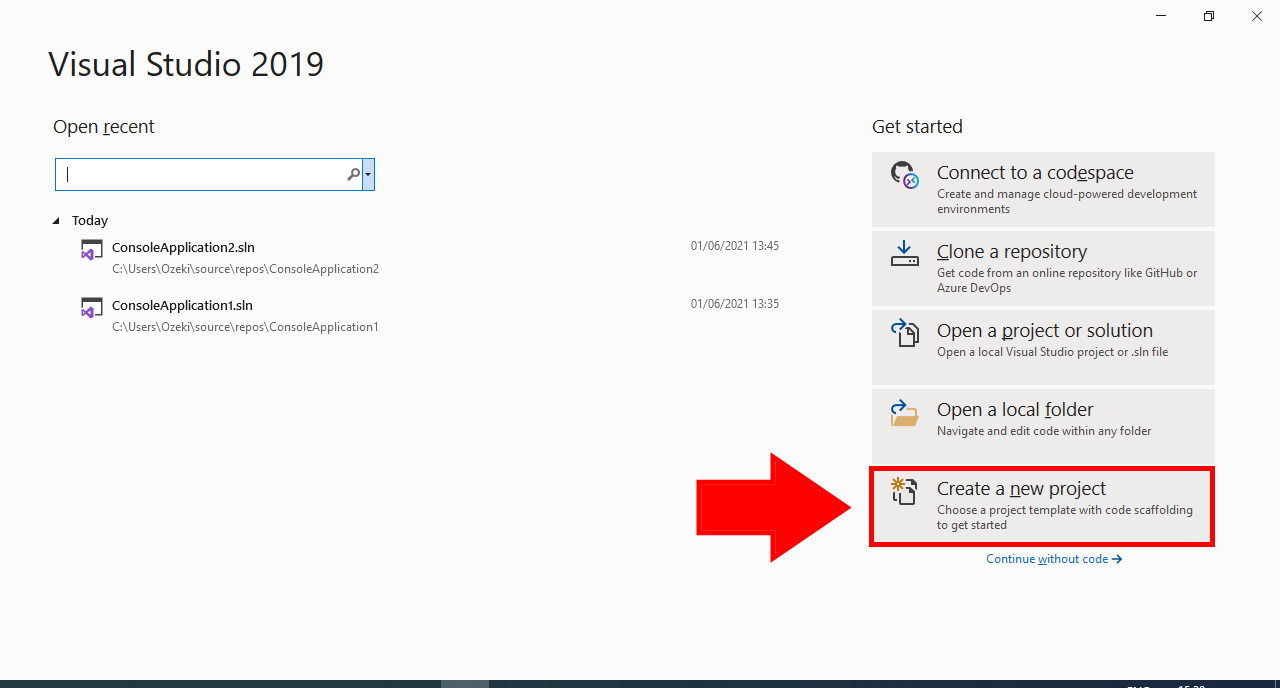The height and width of the screenshot is (688, 1280).
Task: Select the "Open a project or solution" title
Action: click(x=1045, y=331)
